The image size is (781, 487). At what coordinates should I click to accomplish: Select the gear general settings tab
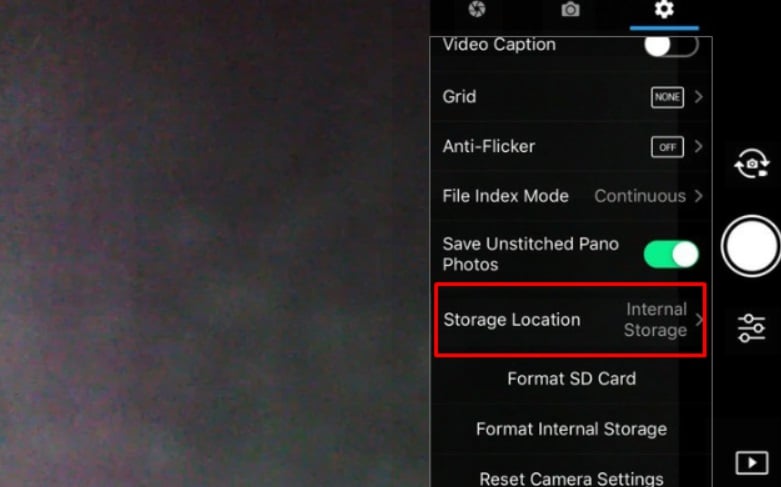point(664,10)
